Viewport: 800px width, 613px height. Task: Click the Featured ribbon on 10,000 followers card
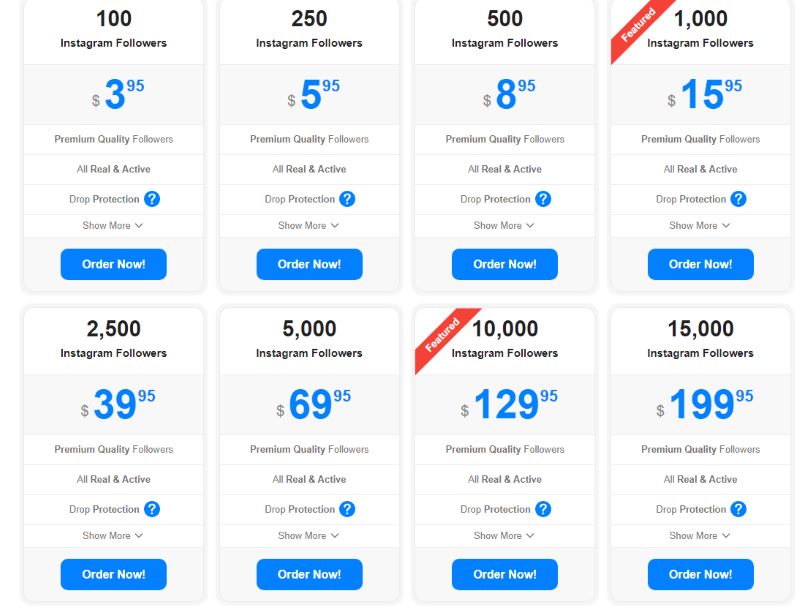tap(442, 336)
